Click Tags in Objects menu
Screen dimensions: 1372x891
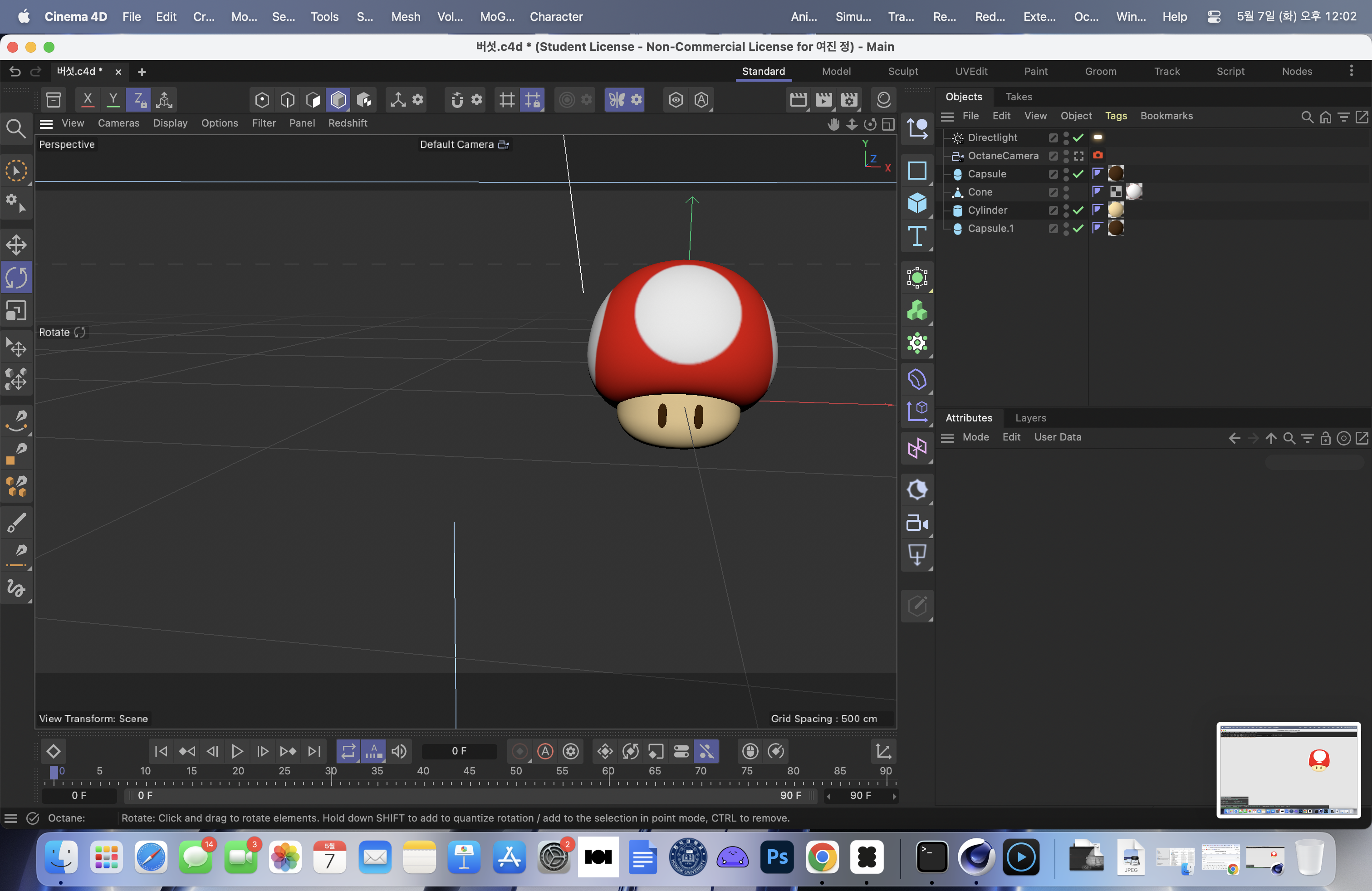click(x=1116, y=116)
